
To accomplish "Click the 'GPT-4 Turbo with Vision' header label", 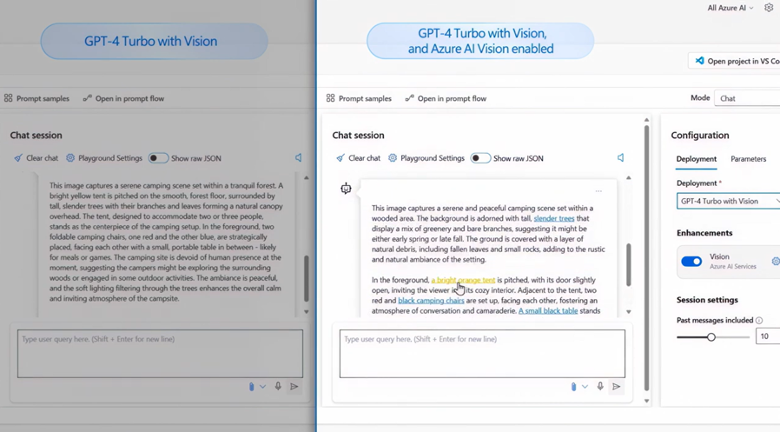I will 154,41.
